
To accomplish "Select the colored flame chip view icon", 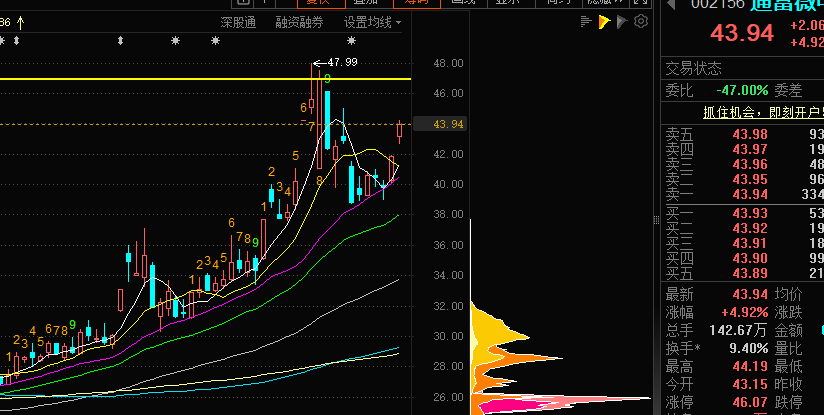I will click(604, 22).
